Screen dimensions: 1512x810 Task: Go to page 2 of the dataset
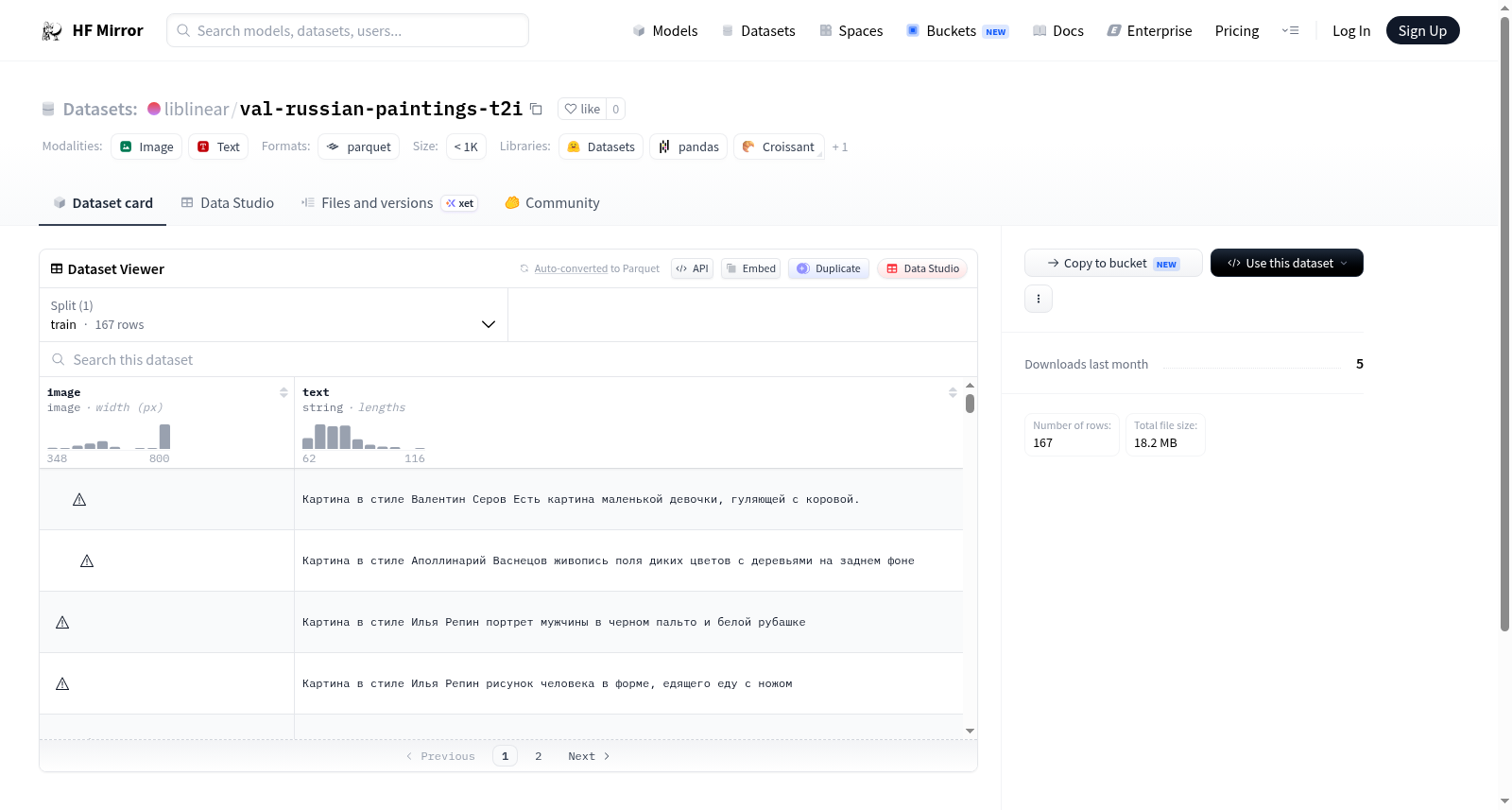tap(539, 756)
